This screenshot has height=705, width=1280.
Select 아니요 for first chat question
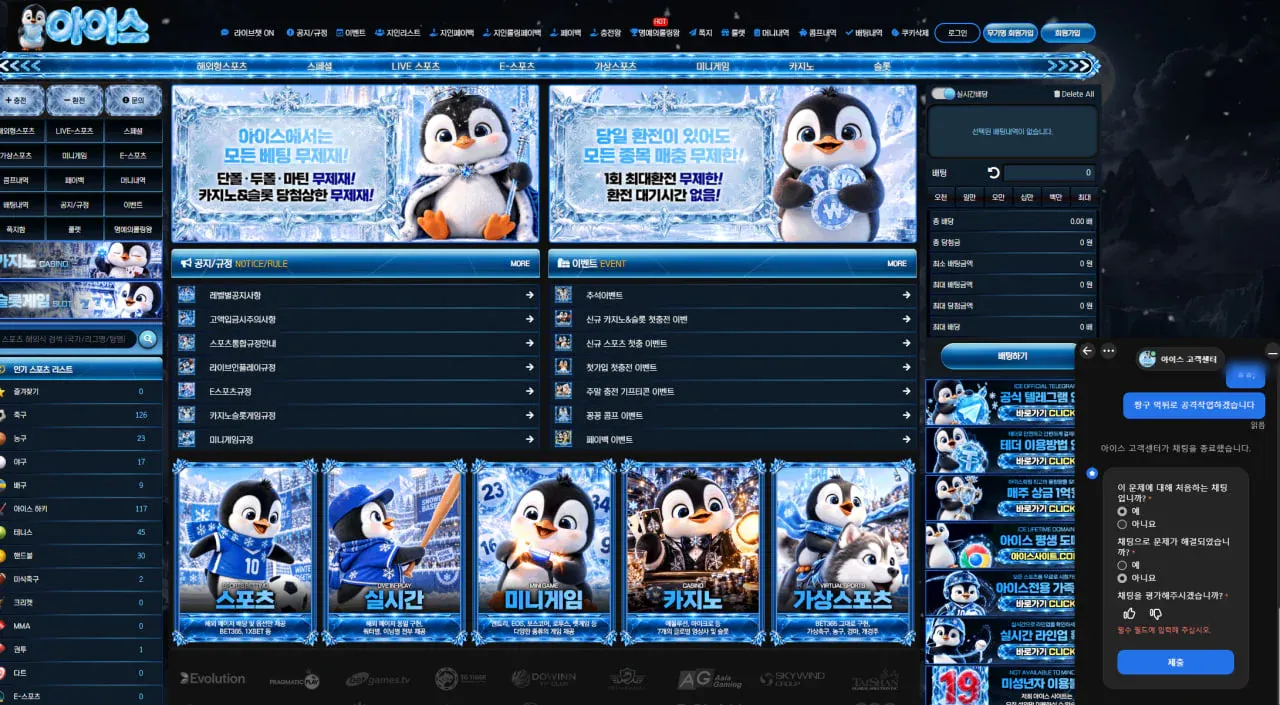1122,524
